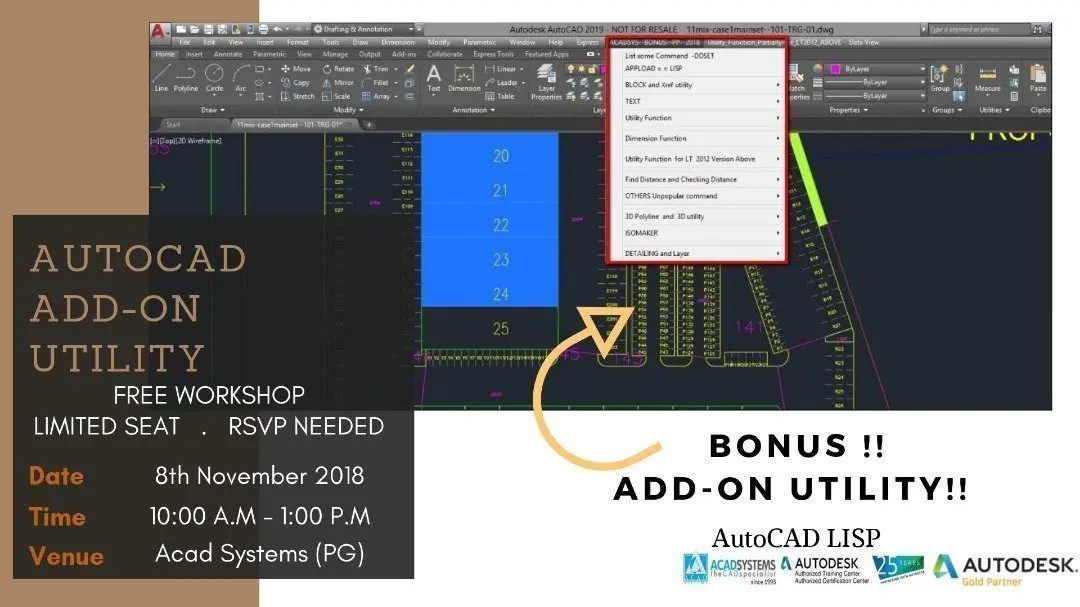Click the Measure tool
This screenshot has height=607, width=1080.
point(987,79)
